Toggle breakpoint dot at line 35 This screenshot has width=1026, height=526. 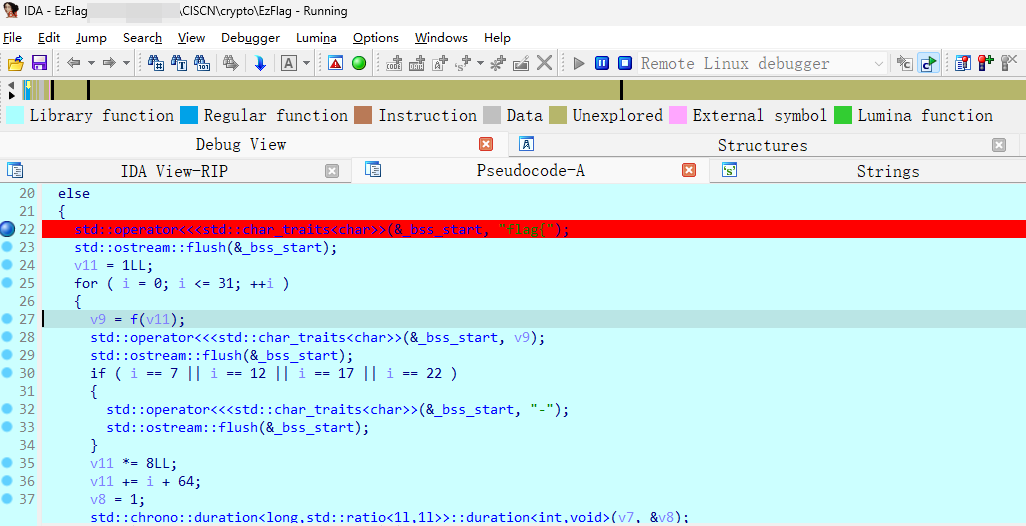[x=7, y=463]
